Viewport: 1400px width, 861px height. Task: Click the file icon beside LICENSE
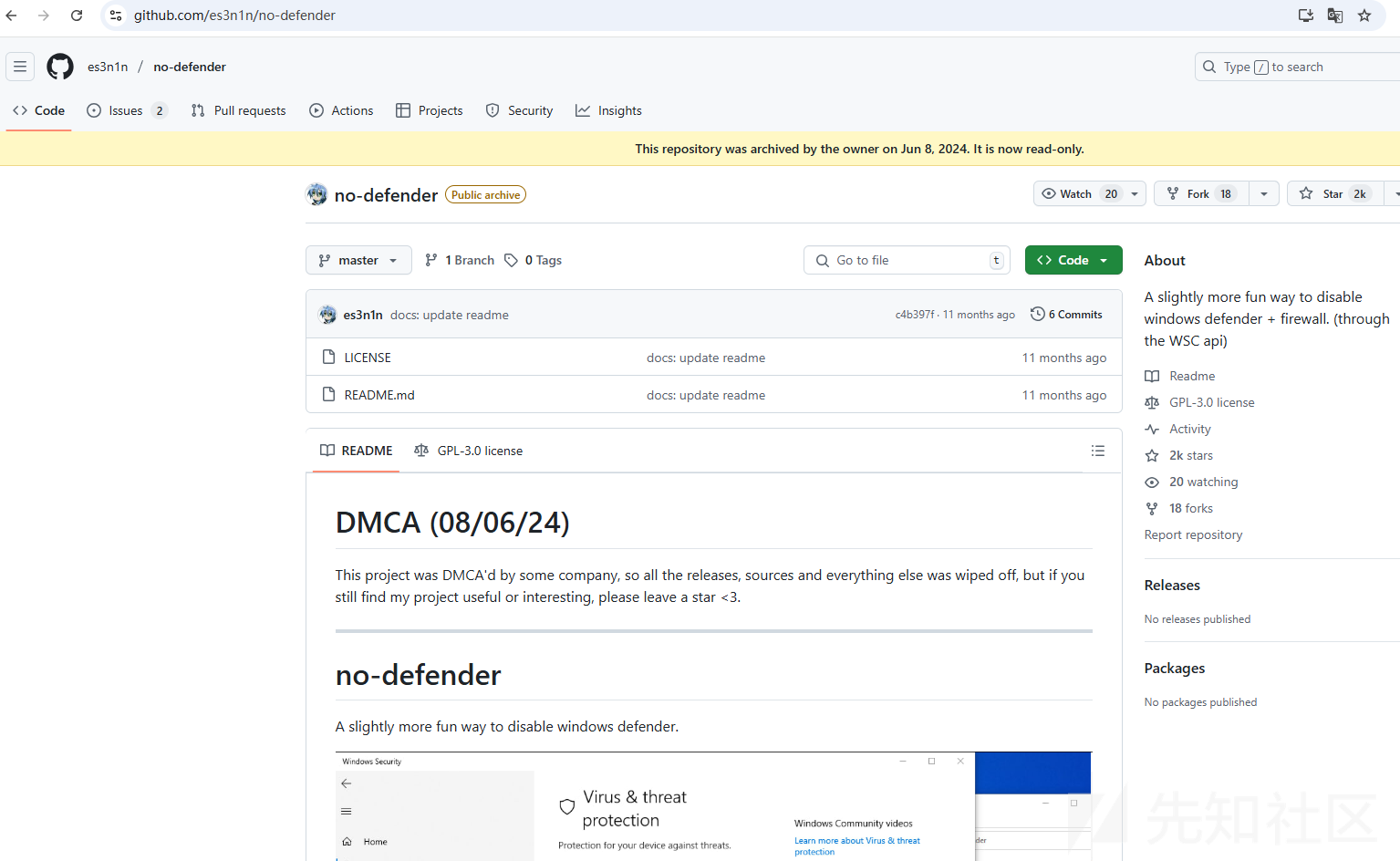(328, 357)
